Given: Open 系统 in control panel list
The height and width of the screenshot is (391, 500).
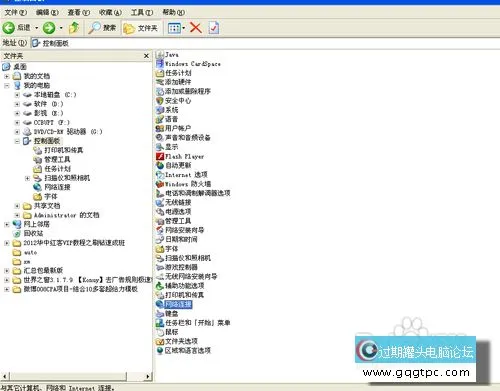Looking at the screenshot, I should [x=167, y=110].
